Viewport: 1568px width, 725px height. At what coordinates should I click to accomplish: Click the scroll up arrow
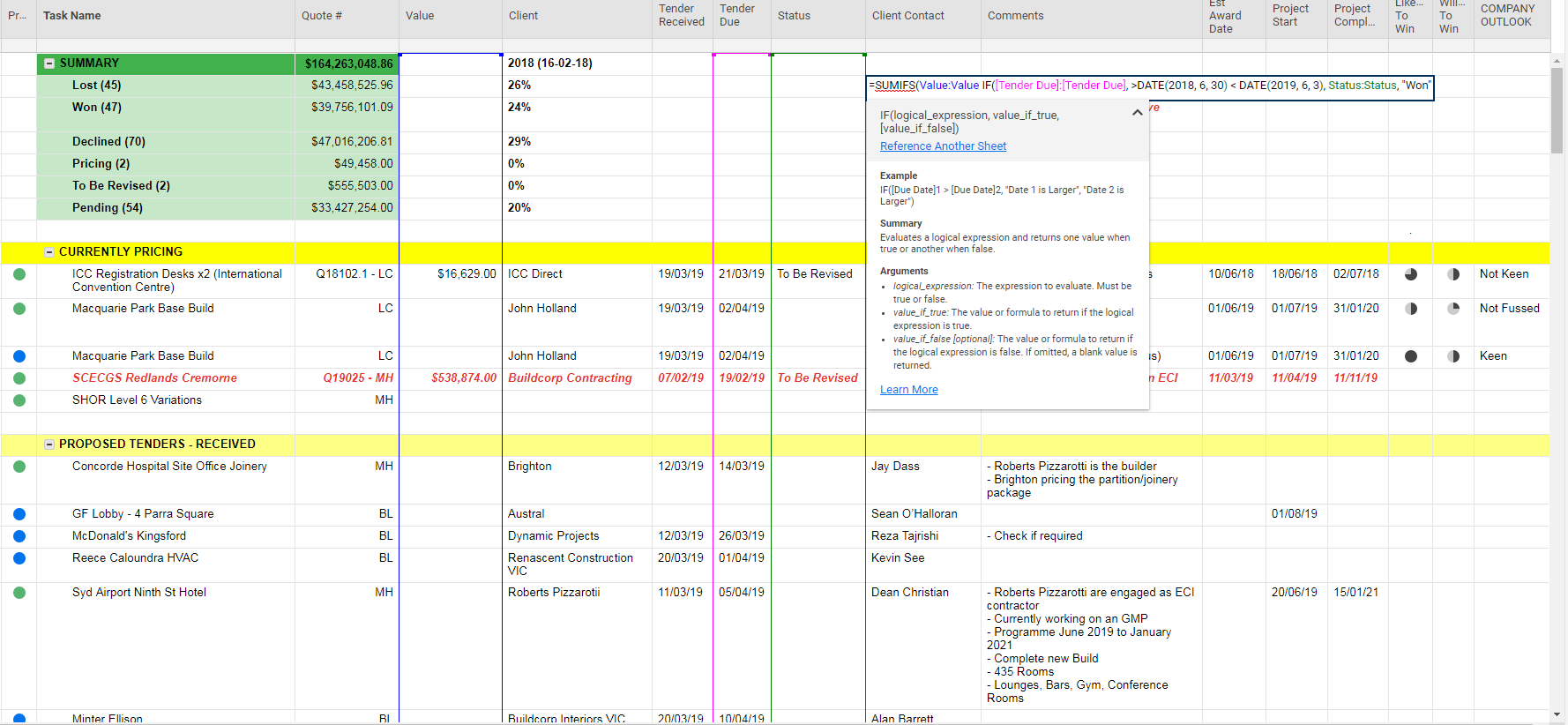click(x=1557, y=60)
